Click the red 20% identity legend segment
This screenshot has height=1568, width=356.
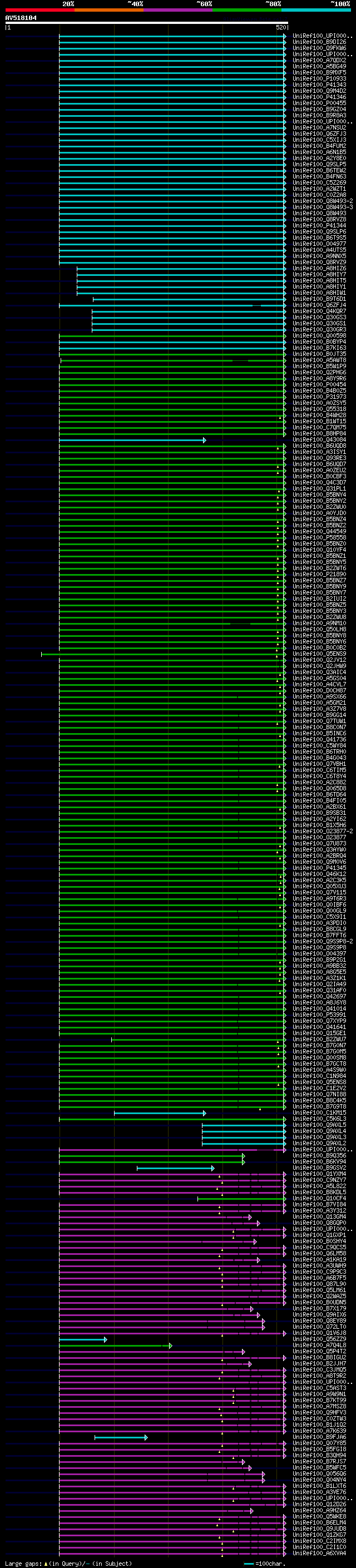40,10
